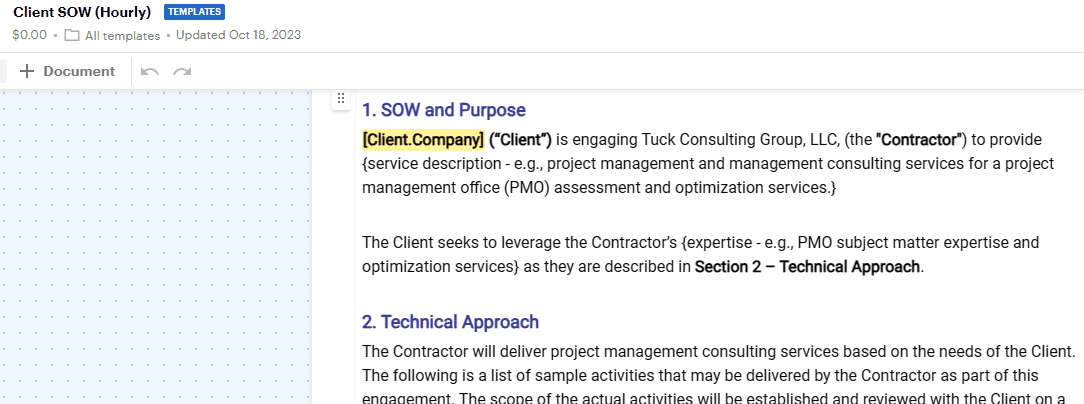Click the folder icon before All templates
1084x404 pixels.
[x=71, y=35]
